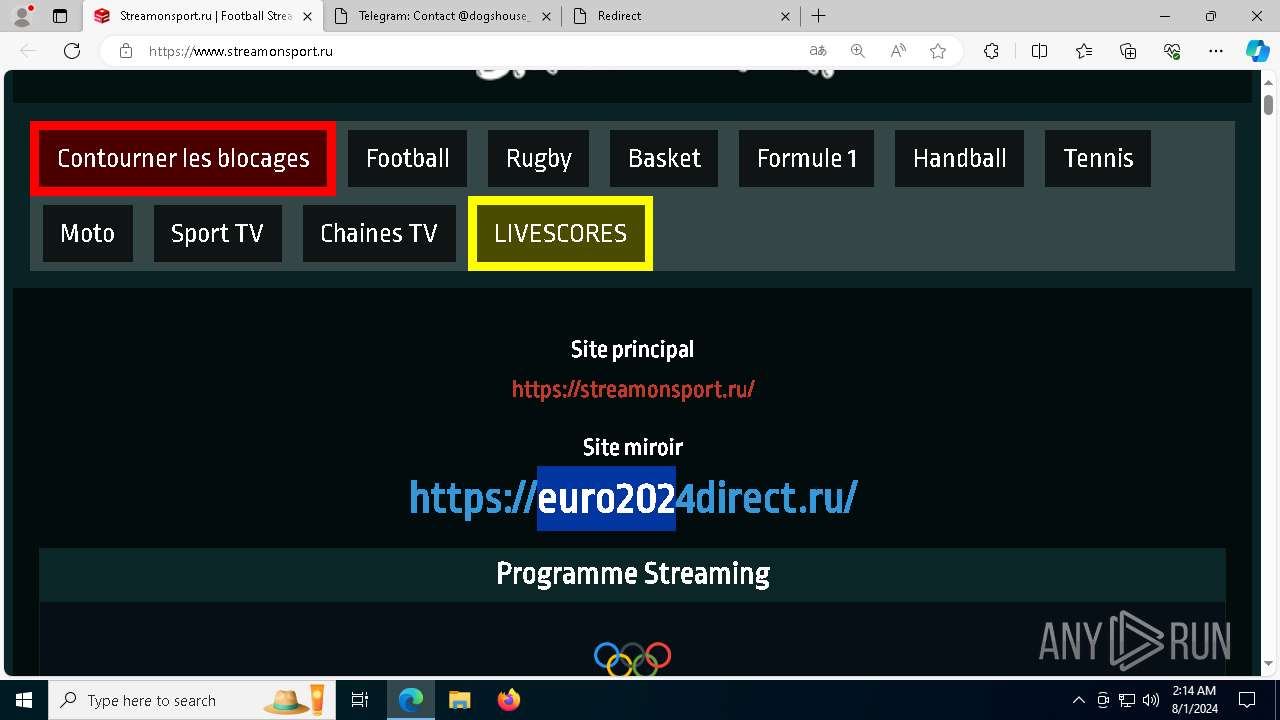
Task: Open the Handball category
Action: pyautogui.click(x=959, y=158)
